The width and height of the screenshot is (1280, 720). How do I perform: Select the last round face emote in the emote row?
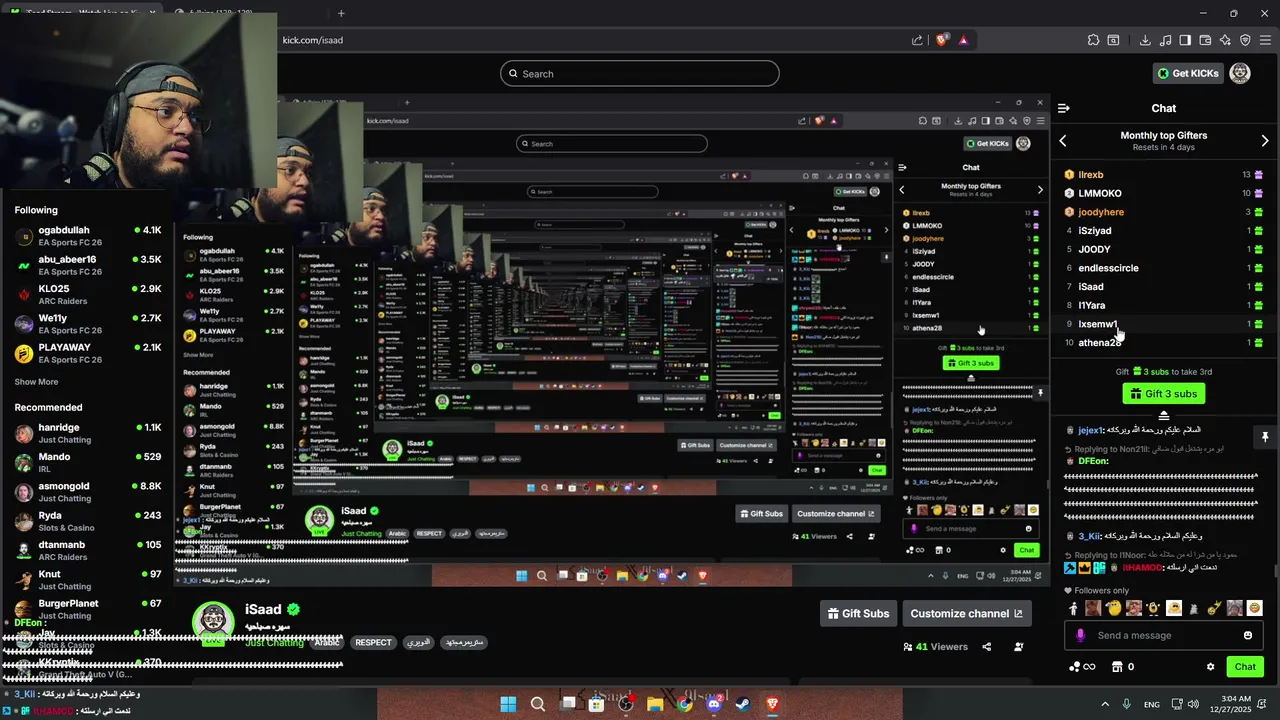coord(1255,608)
